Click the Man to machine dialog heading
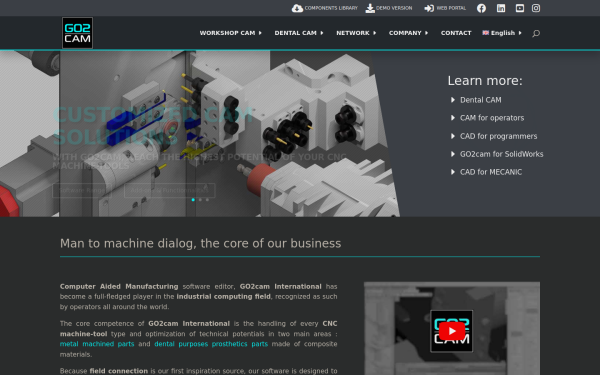The image size is (600, 375). 200,243
